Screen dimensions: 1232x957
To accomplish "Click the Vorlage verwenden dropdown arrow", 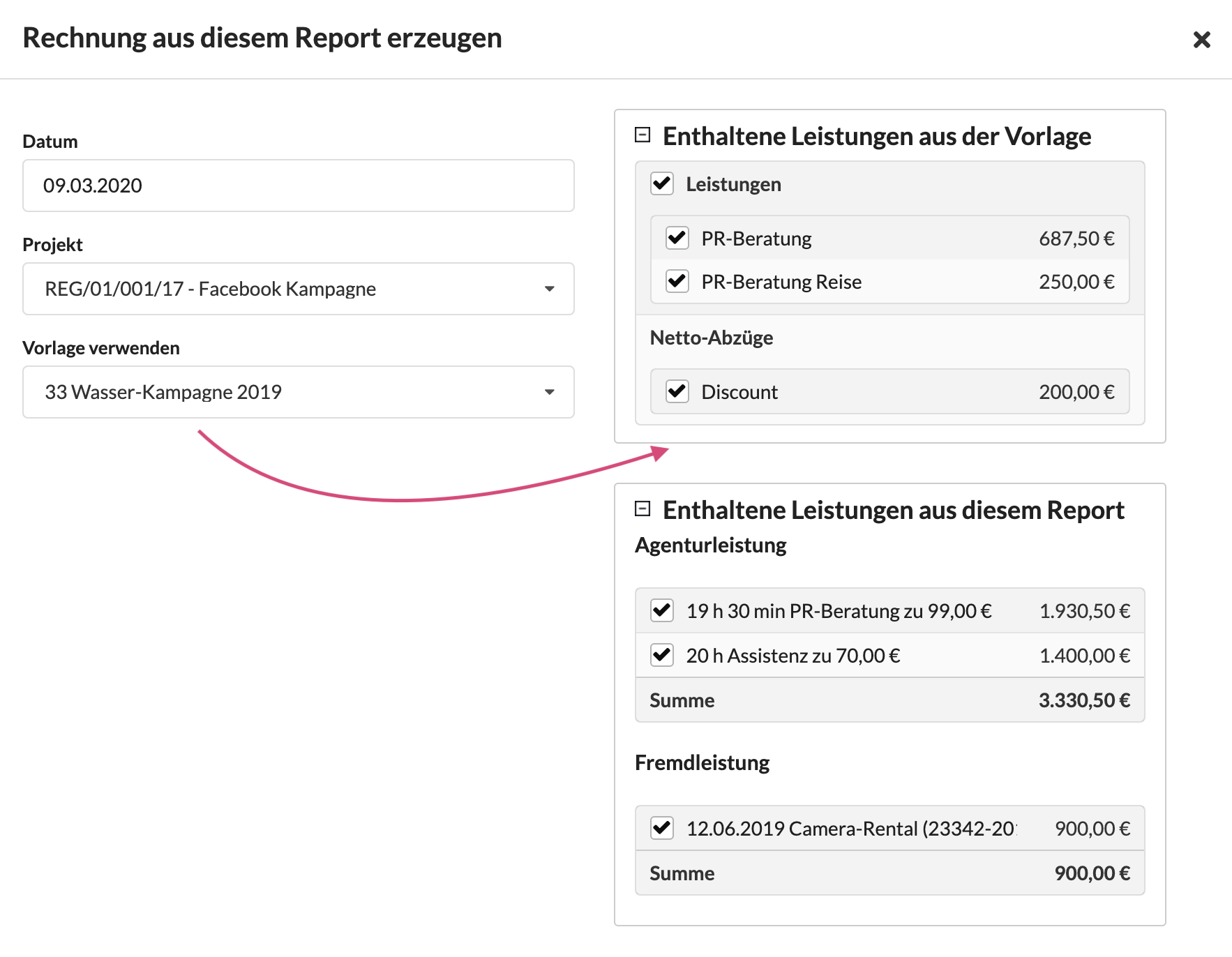I will click(x=549, y=392).
